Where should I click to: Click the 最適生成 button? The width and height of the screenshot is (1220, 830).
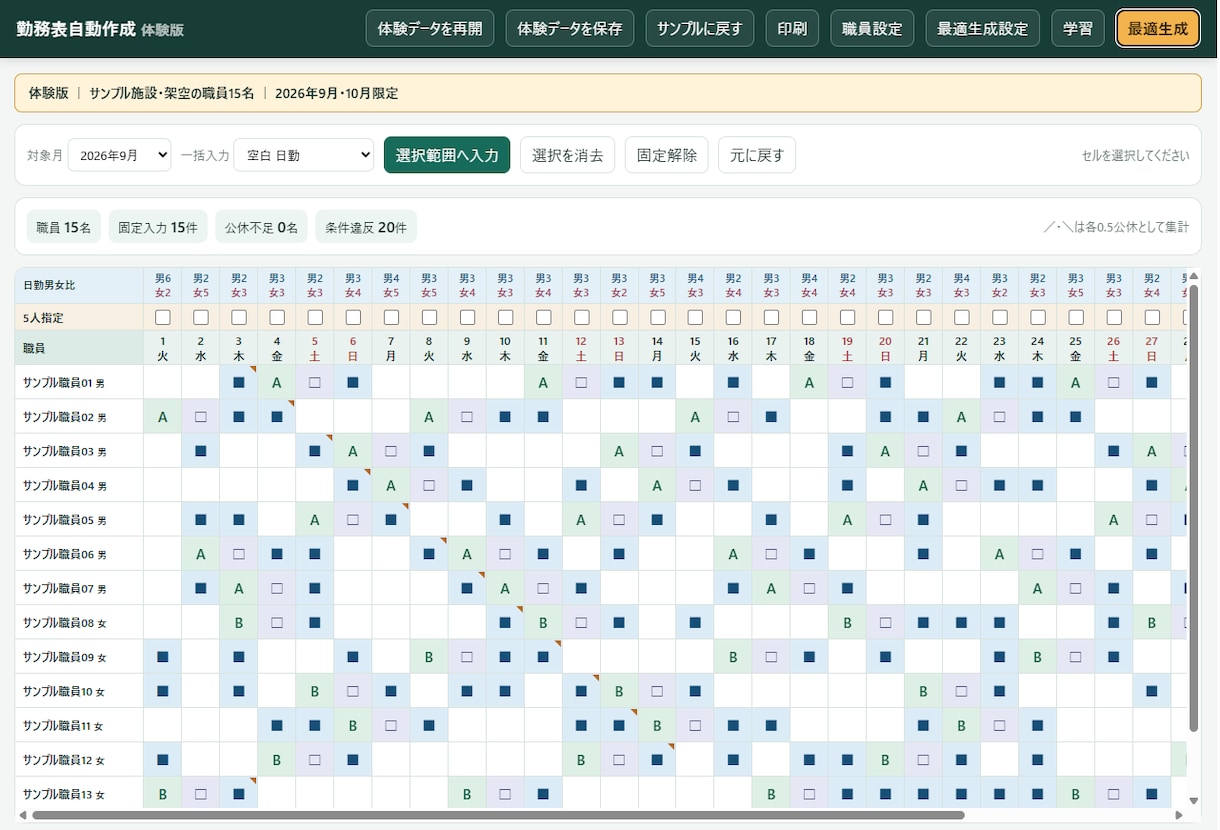coord(1158,29)
